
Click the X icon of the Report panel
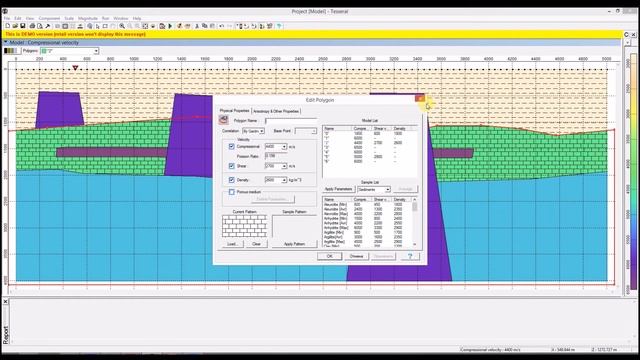click(5, 302)
